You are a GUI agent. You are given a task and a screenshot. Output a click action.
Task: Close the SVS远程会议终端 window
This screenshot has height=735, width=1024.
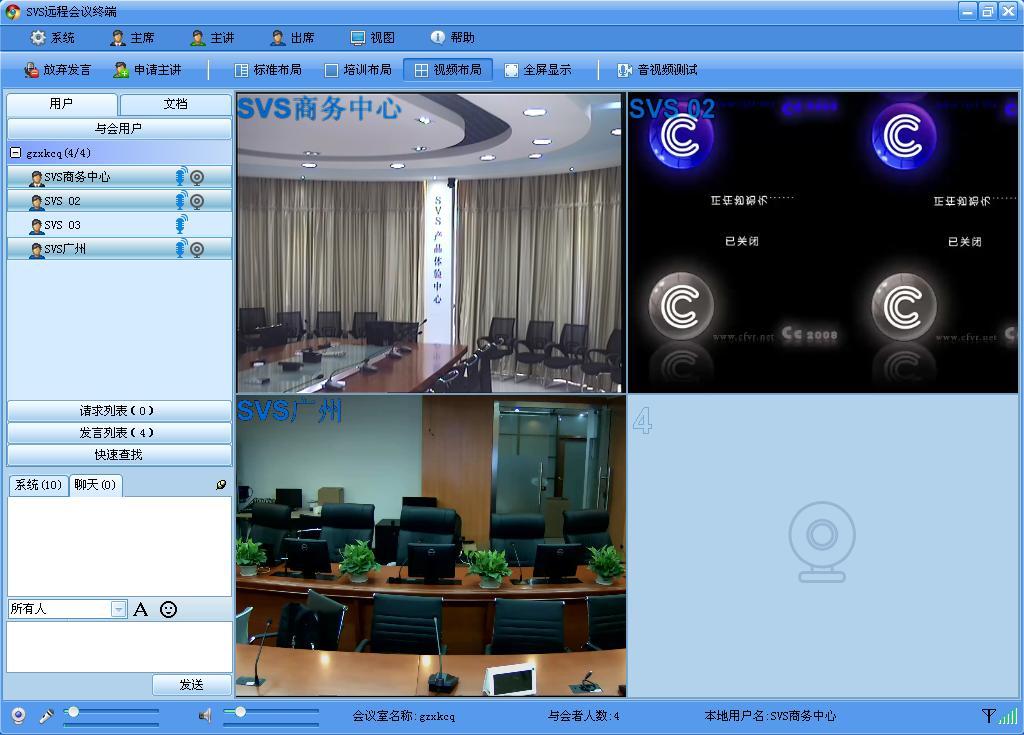point(1008,11)
